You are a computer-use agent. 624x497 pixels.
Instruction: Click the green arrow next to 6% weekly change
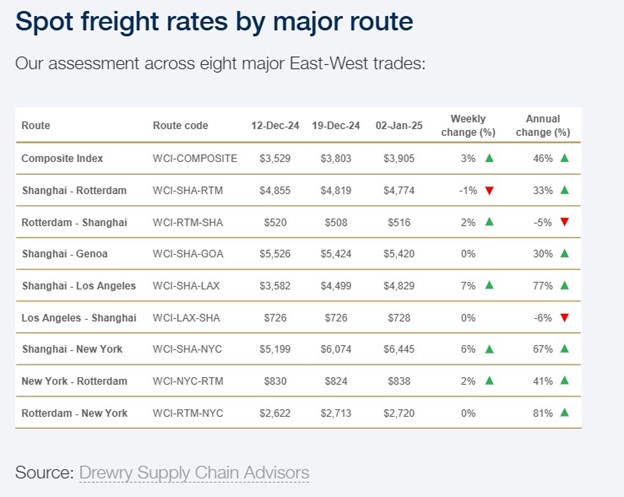[489, 349]
